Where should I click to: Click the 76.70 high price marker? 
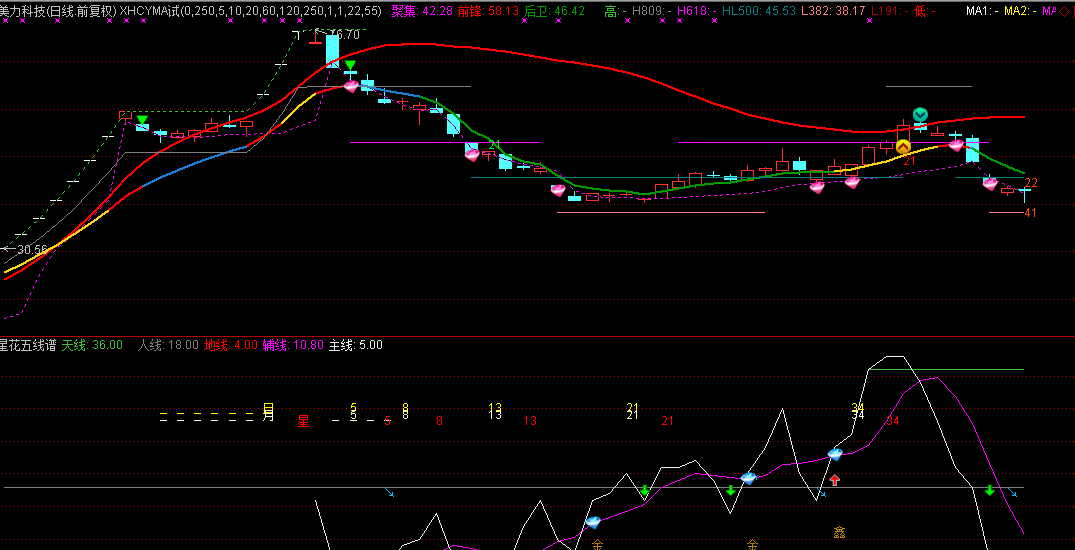[x=344, y=35]
